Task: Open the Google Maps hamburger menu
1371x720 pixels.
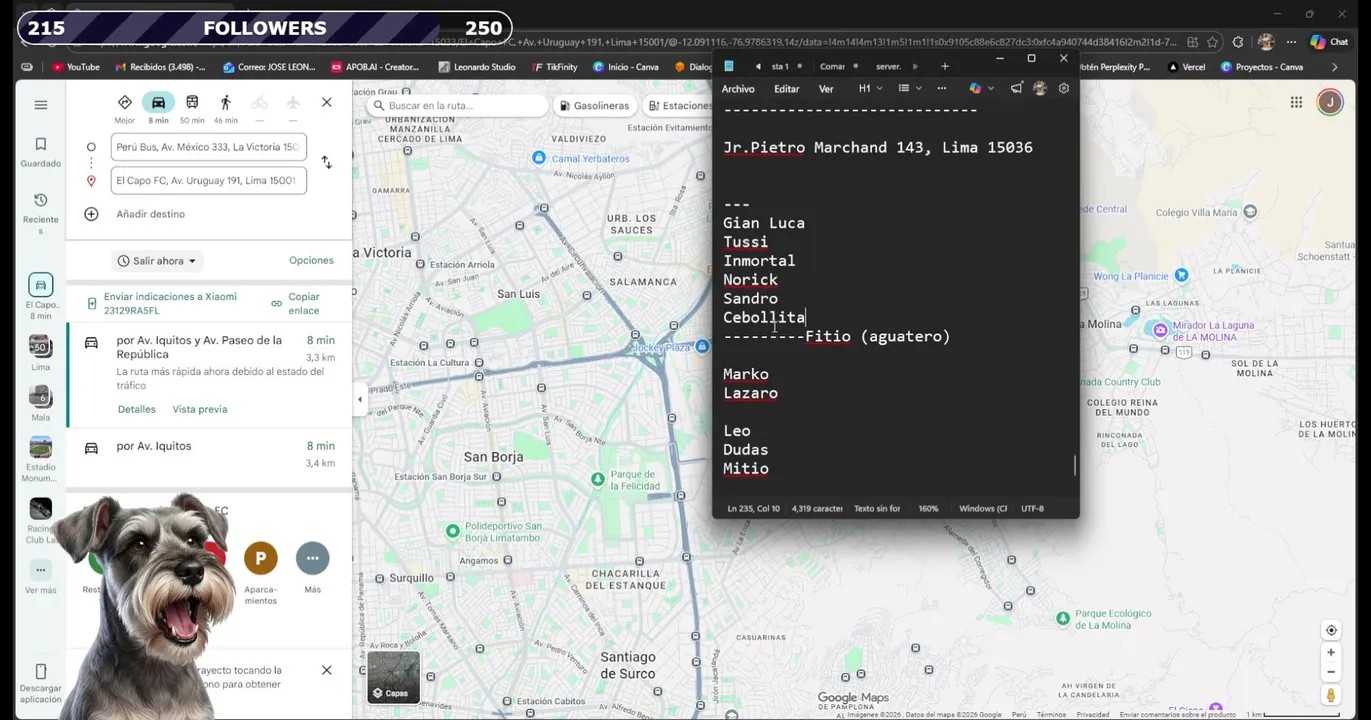Action: 41,105
